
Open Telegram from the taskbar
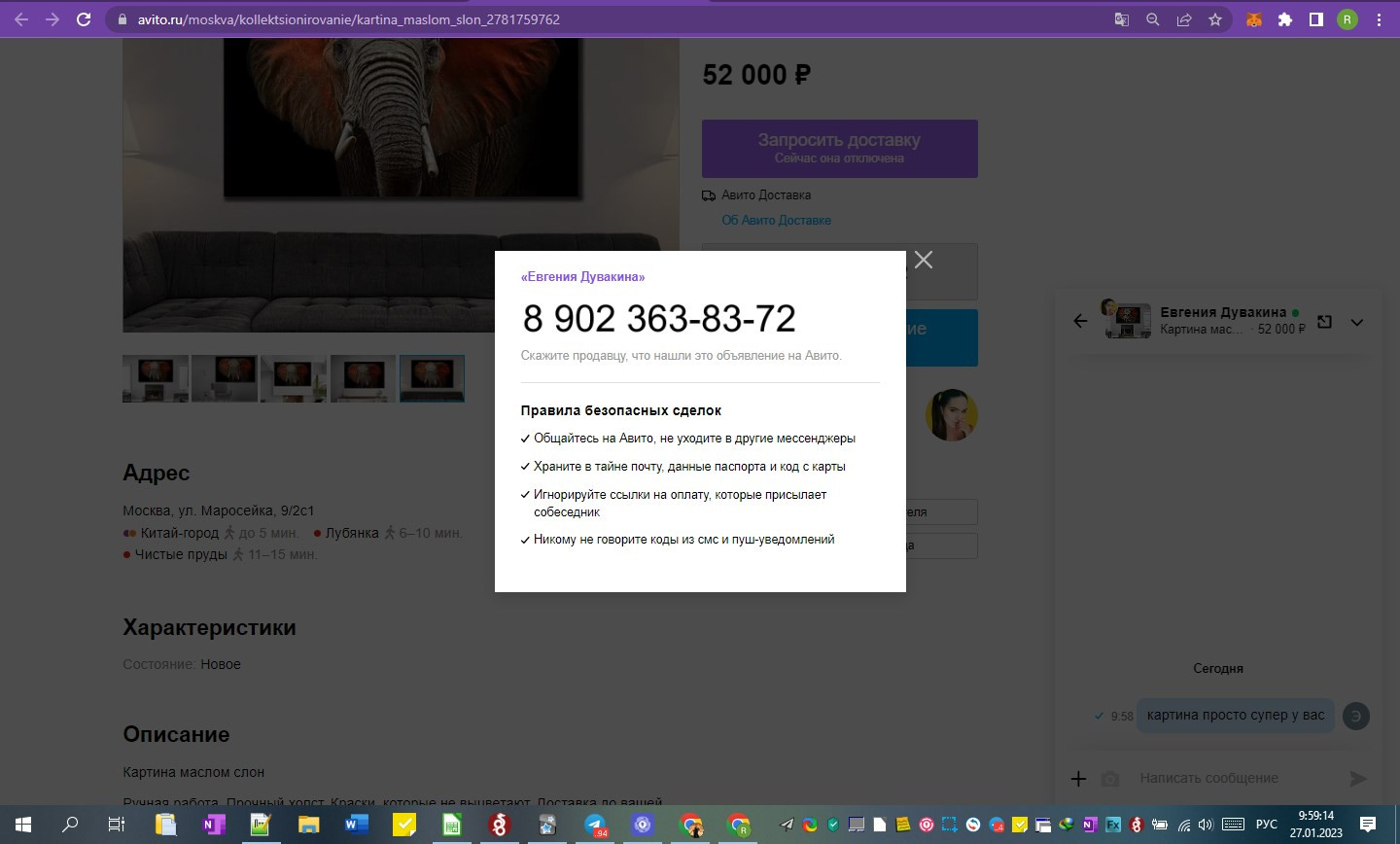[x=595, y=825]
